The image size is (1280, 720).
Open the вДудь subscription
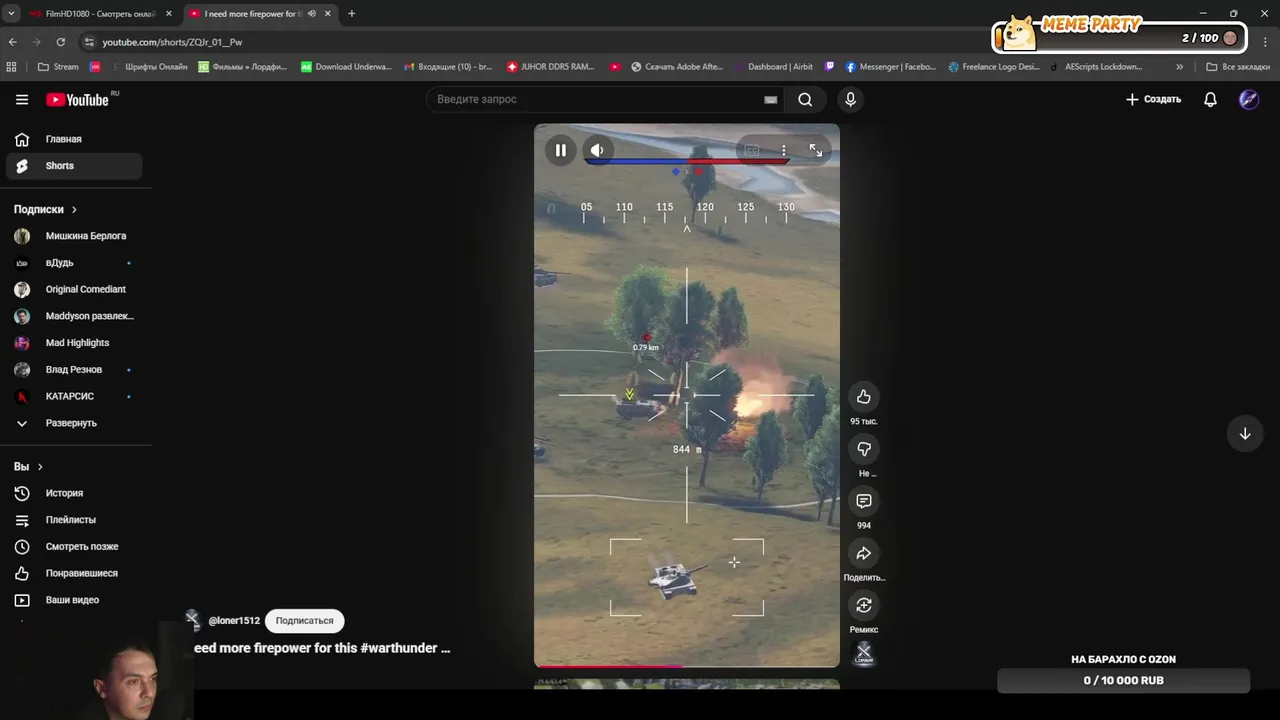click(74, 263)
